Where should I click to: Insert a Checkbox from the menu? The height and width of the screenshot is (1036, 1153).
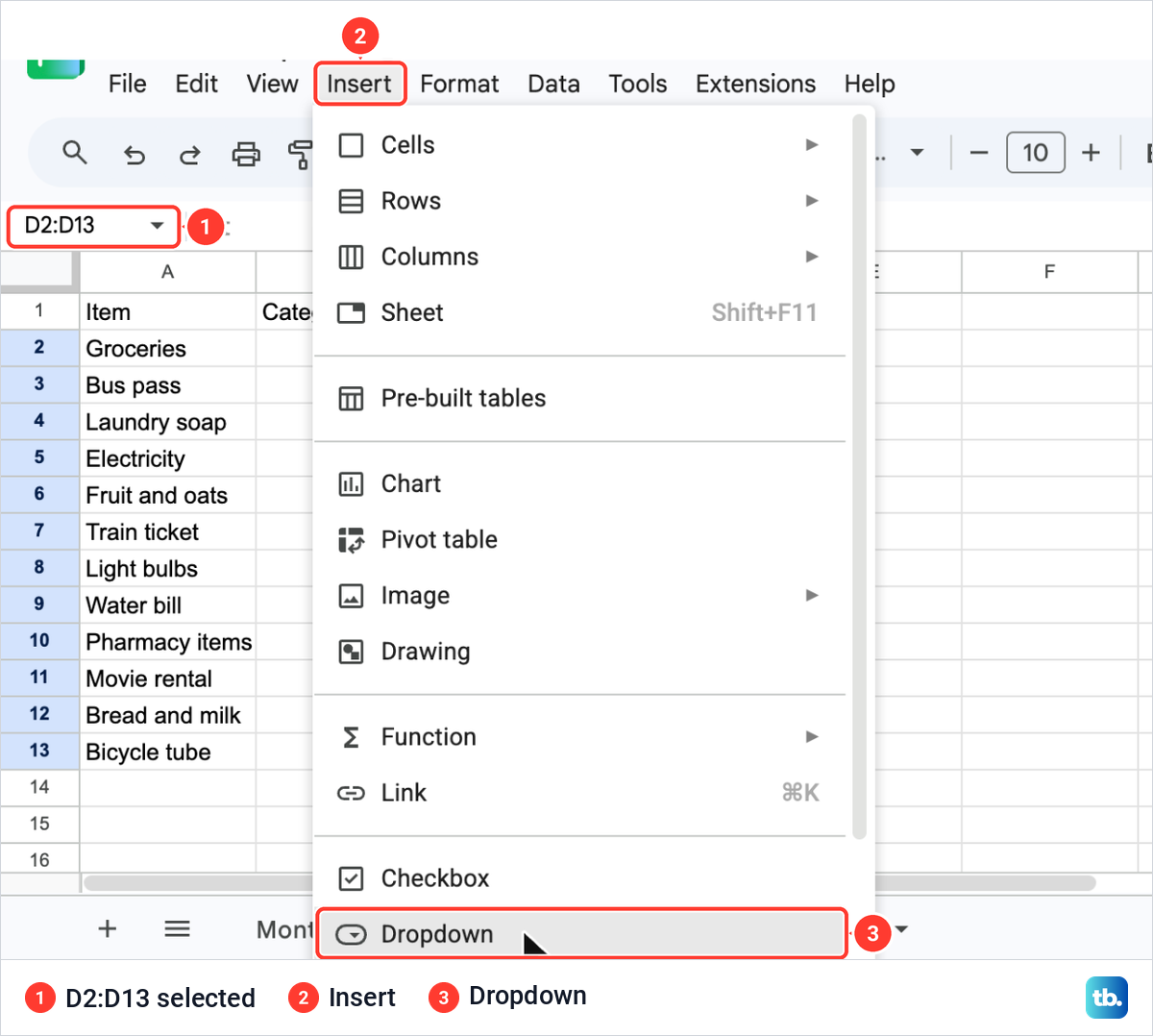pos(580,877)
